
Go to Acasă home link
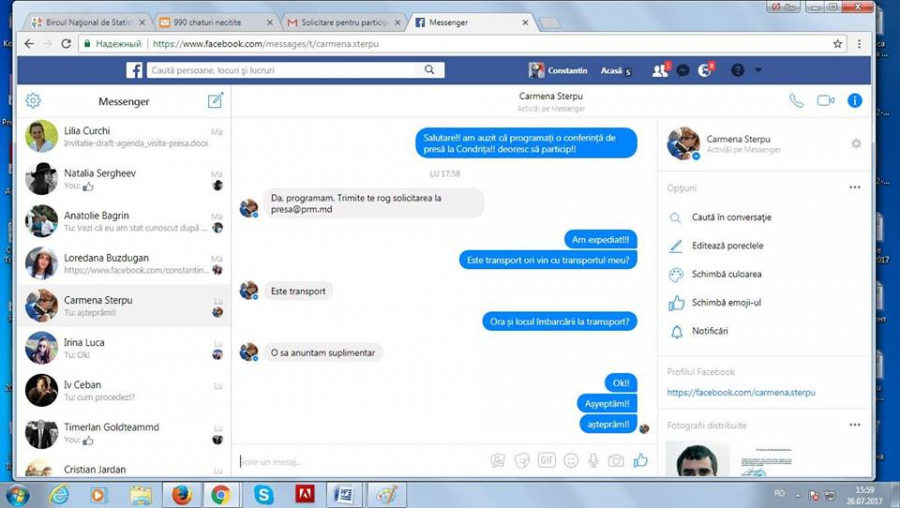(x=611, y=70)
